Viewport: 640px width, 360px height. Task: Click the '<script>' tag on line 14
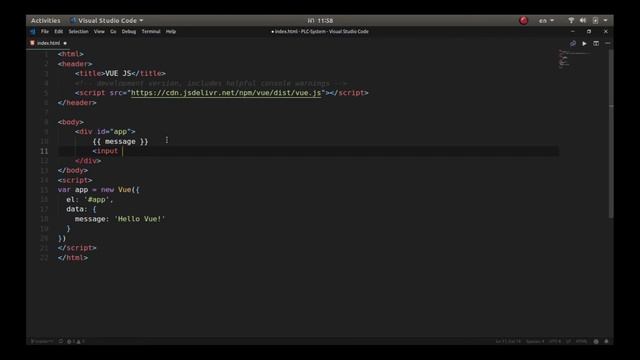75,180
